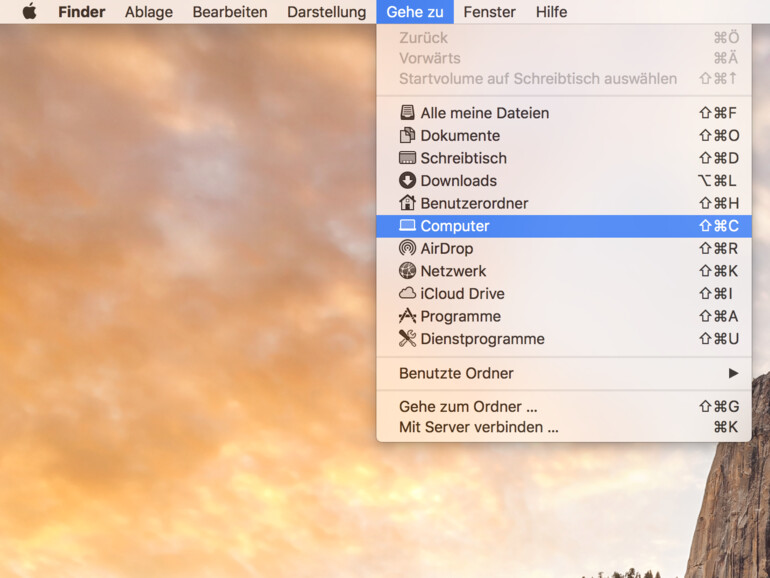
Task: Click the Netzwerk globe icon
Action: click(407, 271)
